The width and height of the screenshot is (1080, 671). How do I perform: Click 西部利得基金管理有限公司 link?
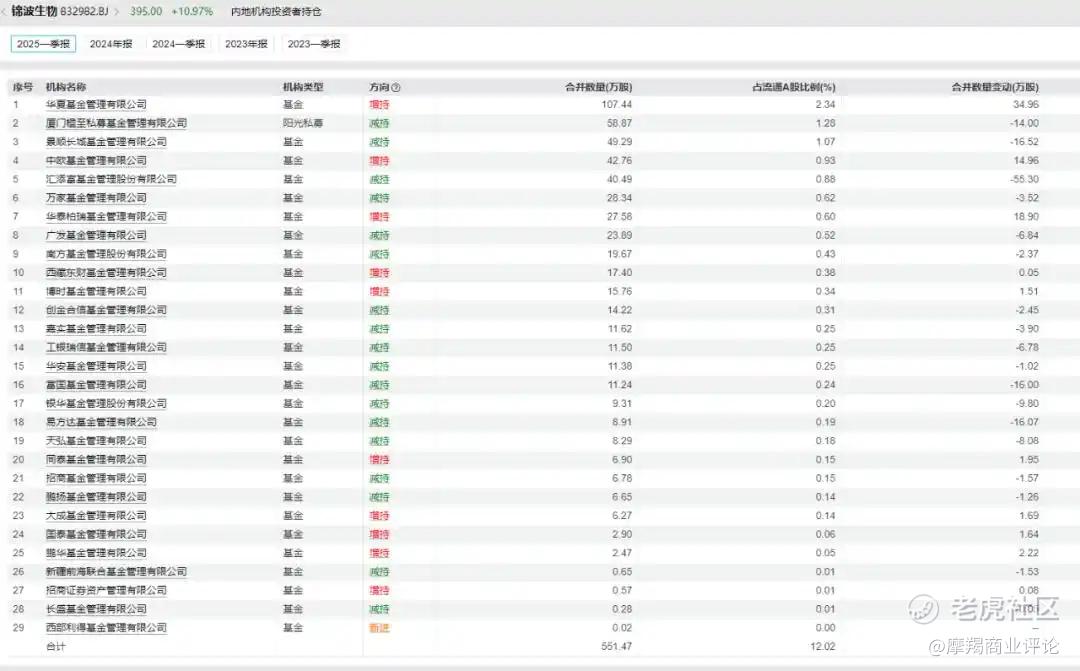click(106, 628)
